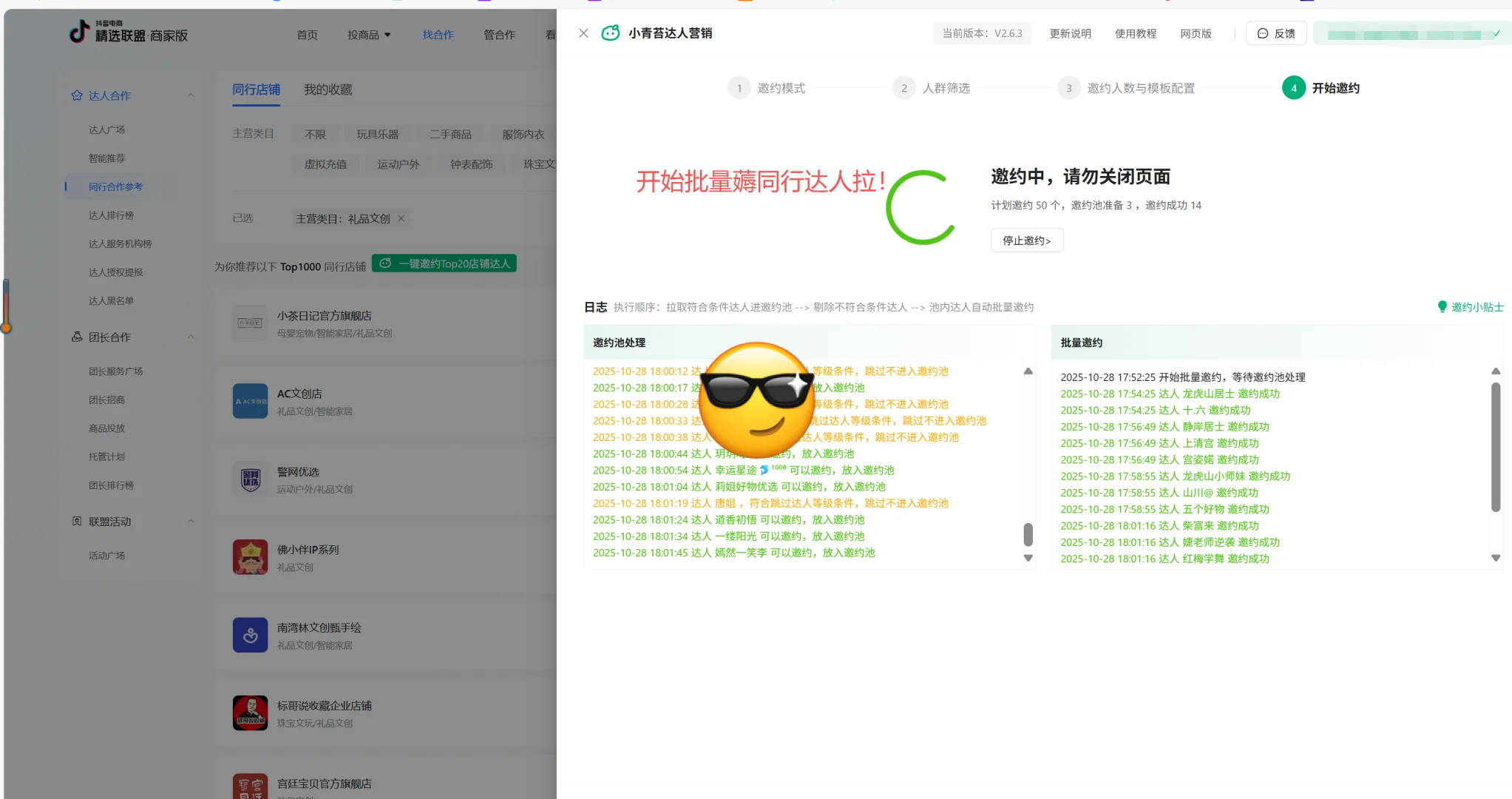The width and height of the screenshot is (1512, 799).
Task: Click the robot icon on the green invite button
Action: (x=385, y=263)
